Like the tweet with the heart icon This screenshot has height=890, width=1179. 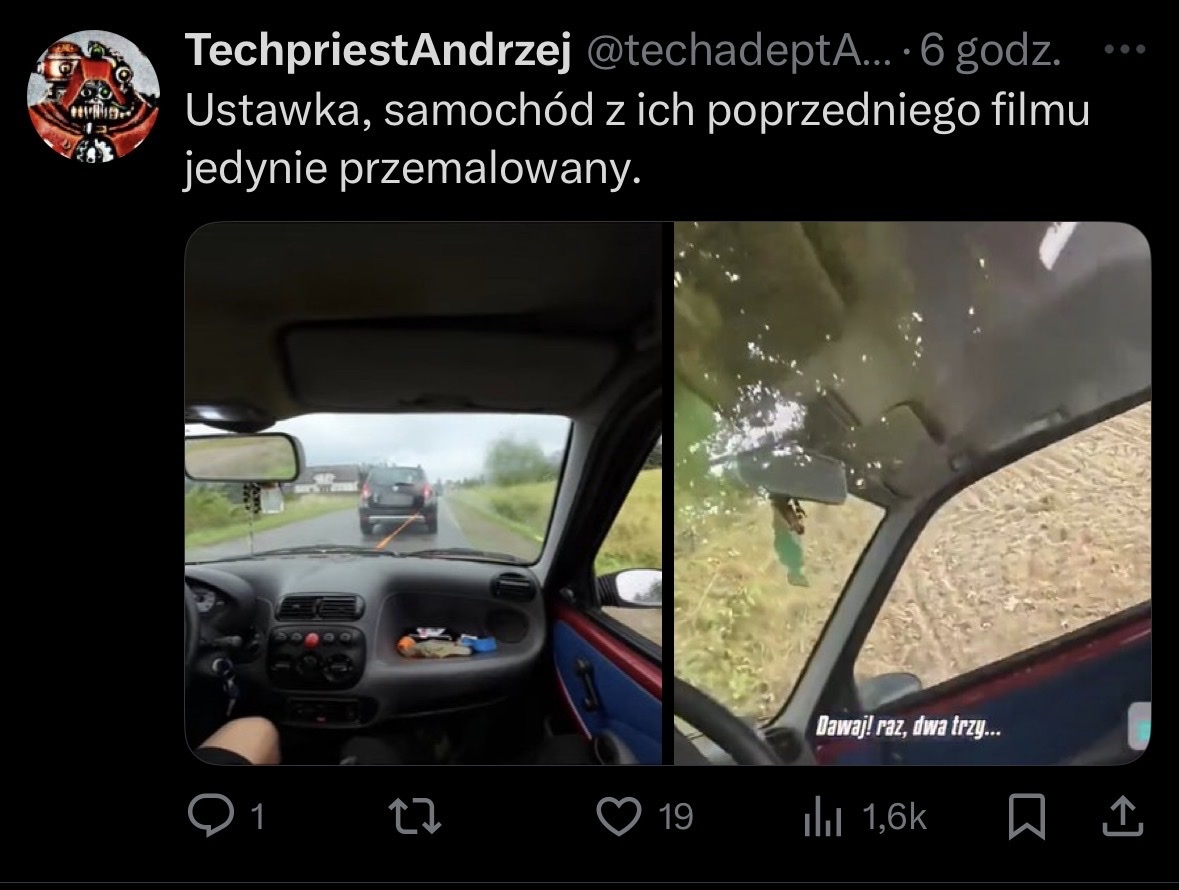pos(618,816)
